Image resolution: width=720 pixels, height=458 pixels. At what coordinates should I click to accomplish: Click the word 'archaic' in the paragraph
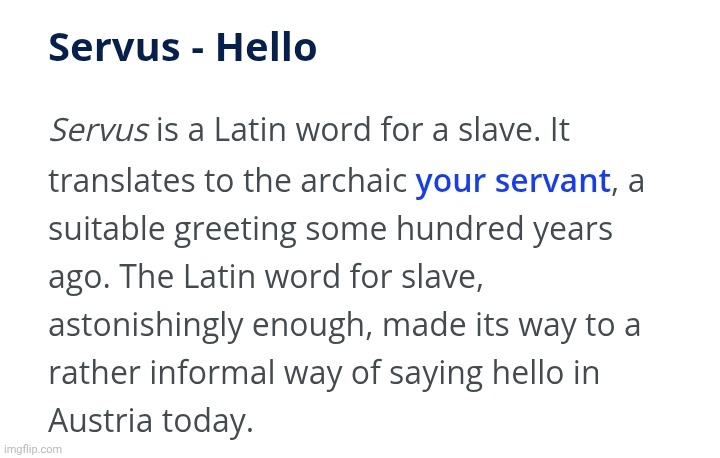[x=359, y=181]
